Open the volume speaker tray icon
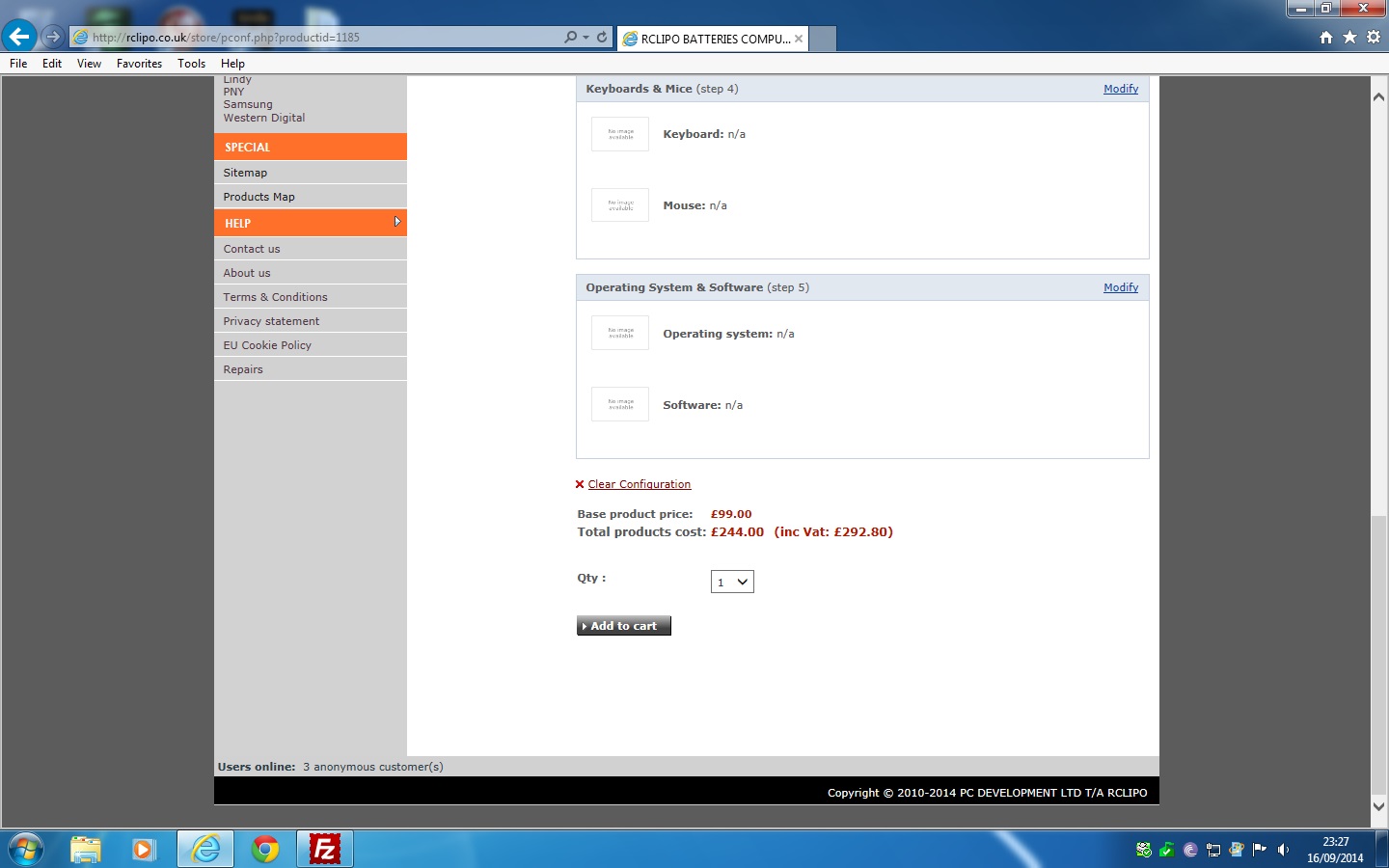 point(1283,850)
